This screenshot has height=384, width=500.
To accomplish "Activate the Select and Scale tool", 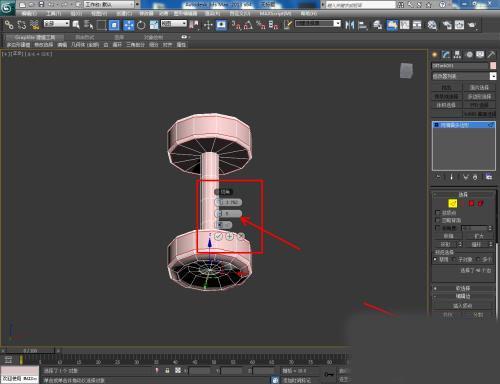I will (154, 25).
